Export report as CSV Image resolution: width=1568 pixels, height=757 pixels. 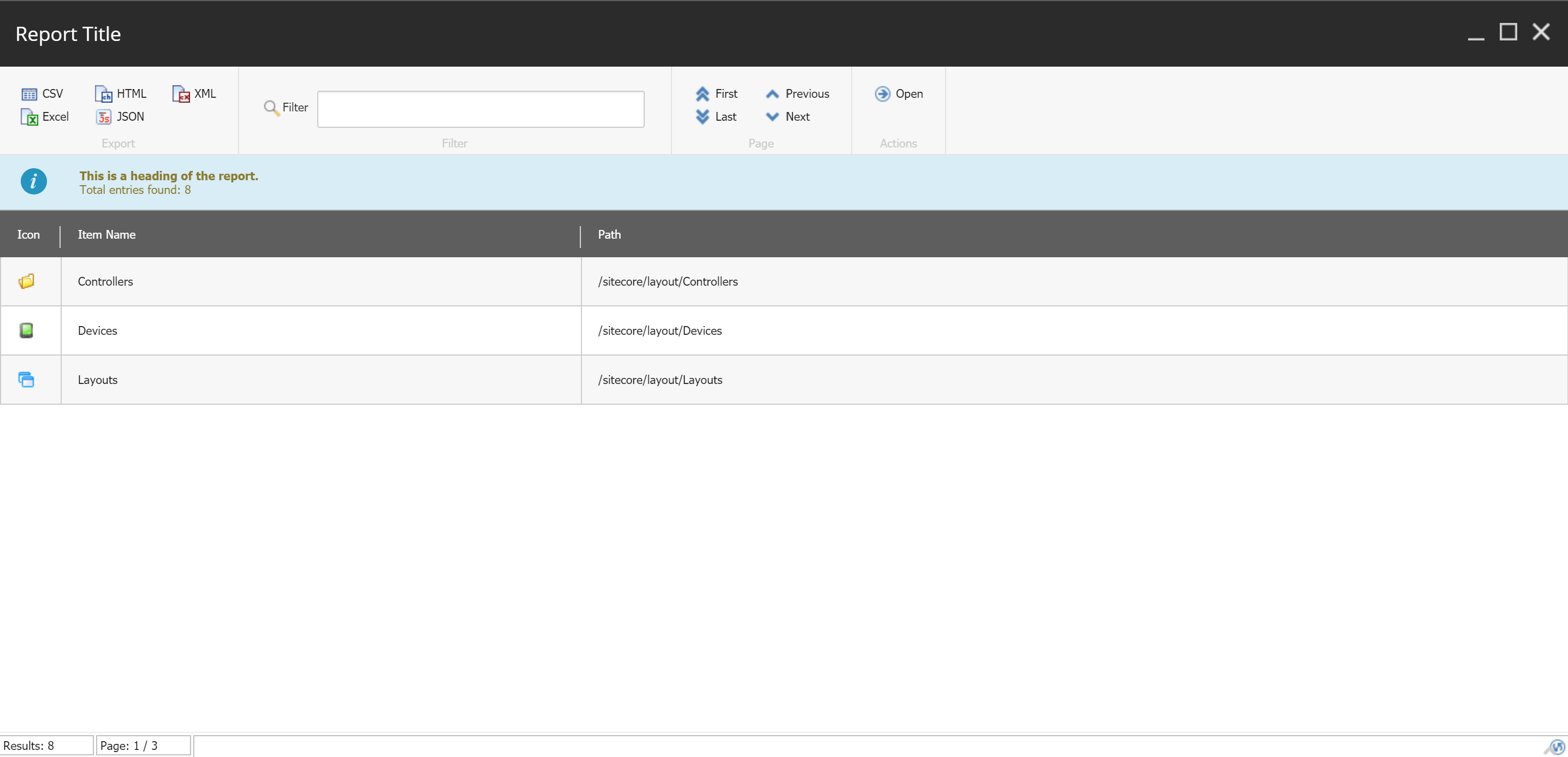pos(42,94)
